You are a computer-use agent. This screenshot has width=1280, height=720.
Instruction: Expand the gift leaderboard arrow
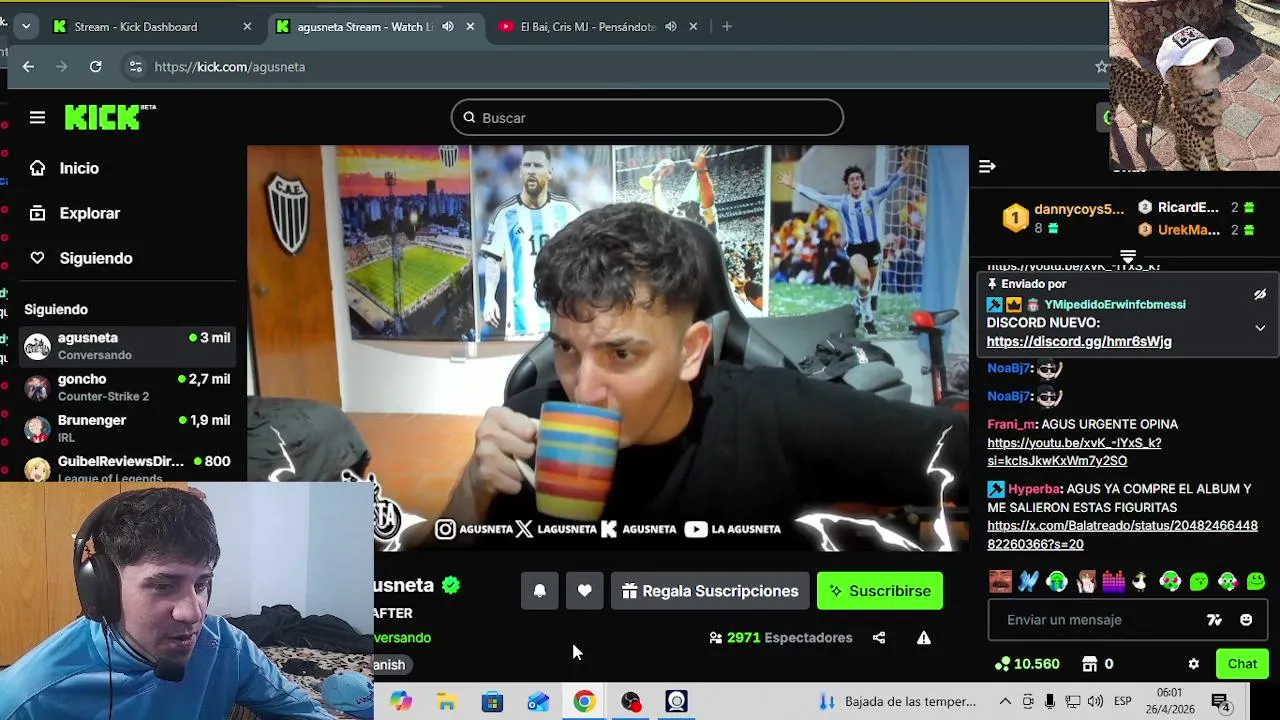(x=1128, y=257)
